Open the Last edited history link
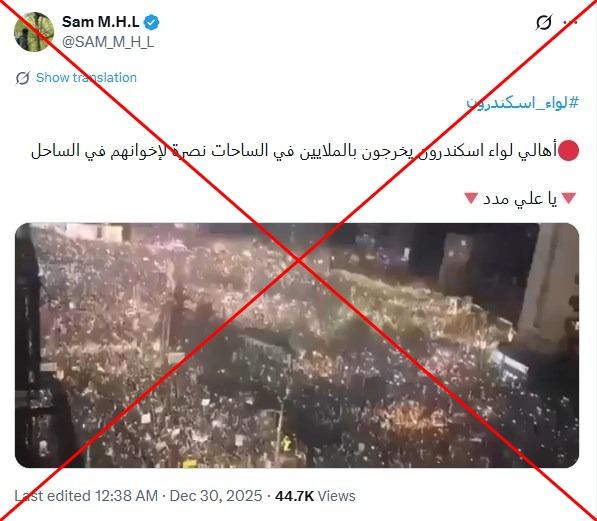 53,496
